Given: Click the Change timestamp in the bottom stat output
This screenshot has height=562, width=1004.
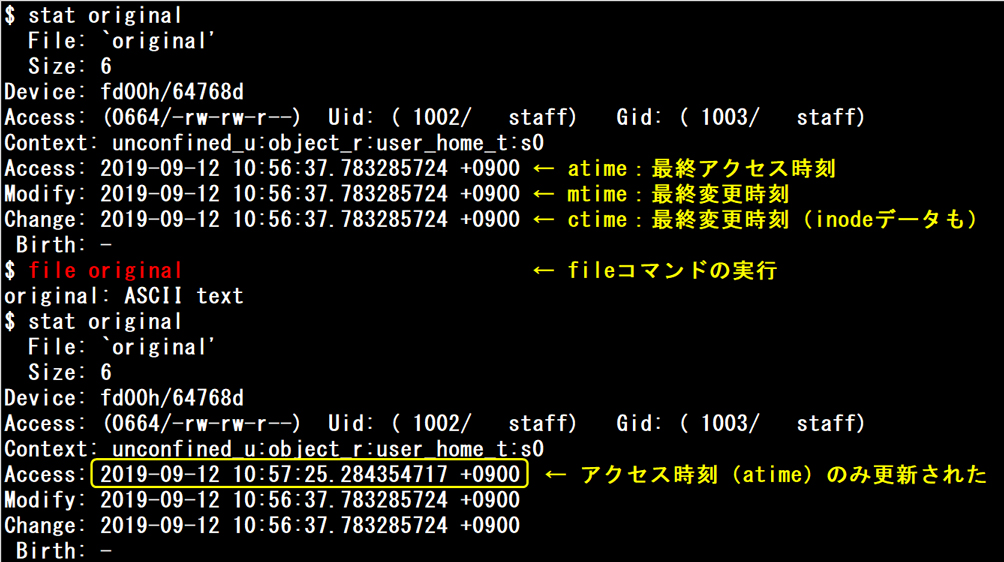Looking at the screenshot, I should click(310, 525).
